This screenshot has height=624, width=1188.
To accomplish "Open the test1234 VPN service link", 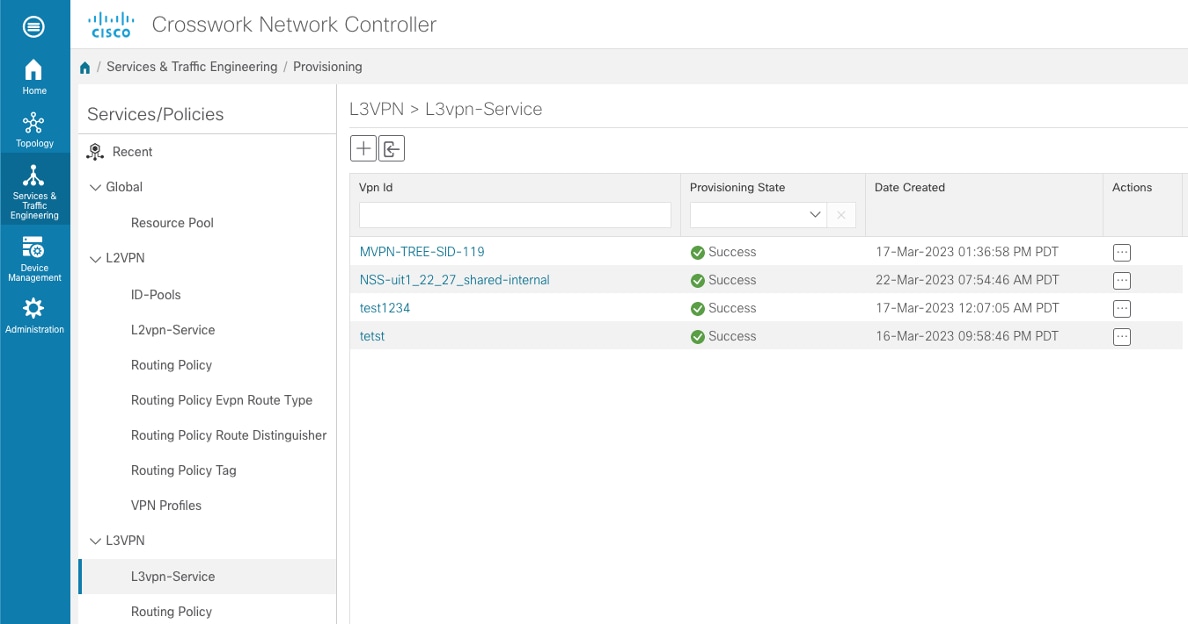I will [x=385, y=308].
